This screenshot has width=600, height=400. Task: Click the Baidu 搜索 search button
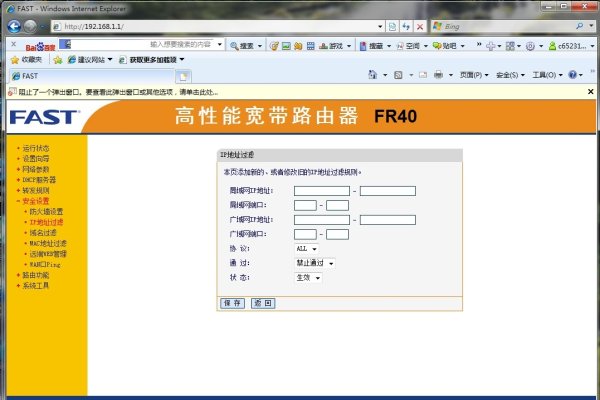point(243,46)
